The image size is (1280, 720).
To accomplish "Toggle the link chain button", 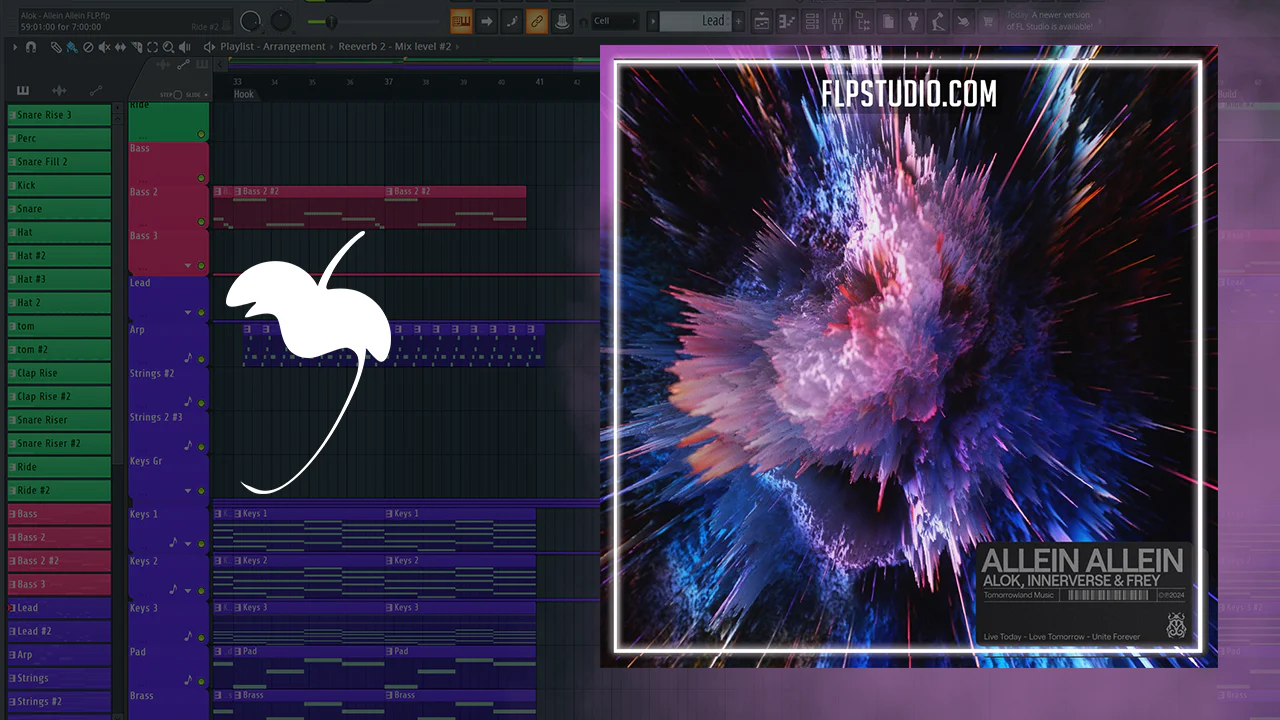I will point(537,20).
